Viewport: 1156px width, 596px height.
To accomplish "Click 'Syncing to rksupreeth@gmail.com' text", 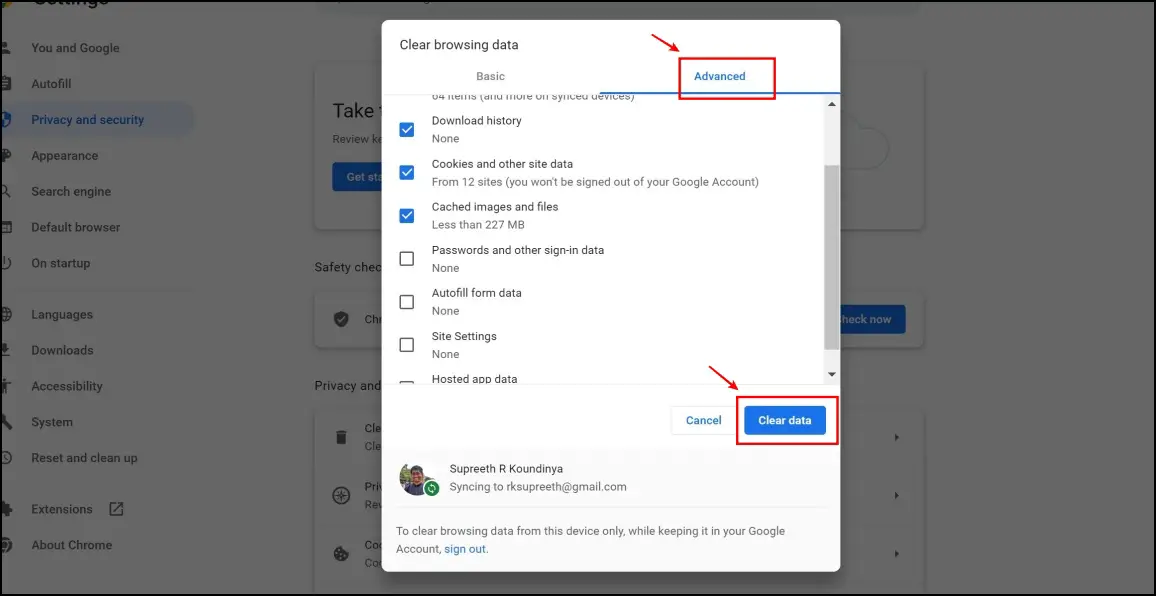I will coord(538,487).
